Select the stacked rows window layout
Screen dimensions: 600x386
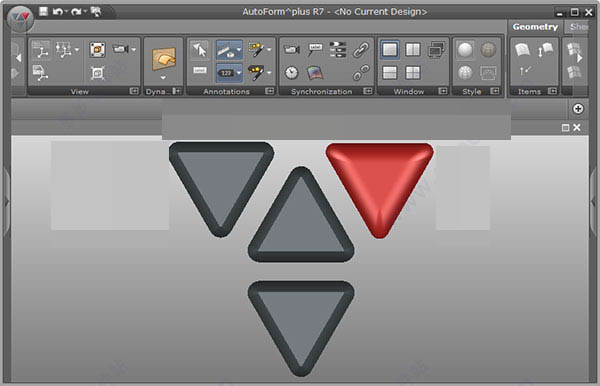390,73
